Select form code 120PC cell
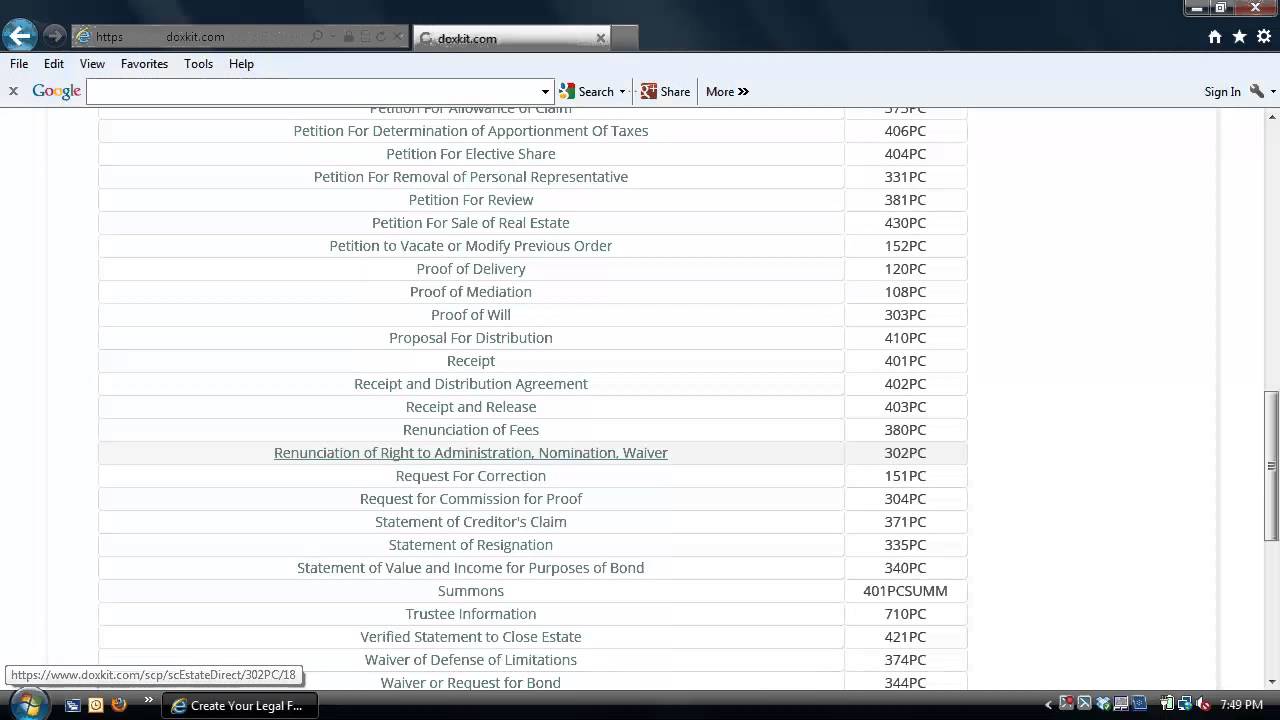The image size is (1280, 720). (905, 269)
